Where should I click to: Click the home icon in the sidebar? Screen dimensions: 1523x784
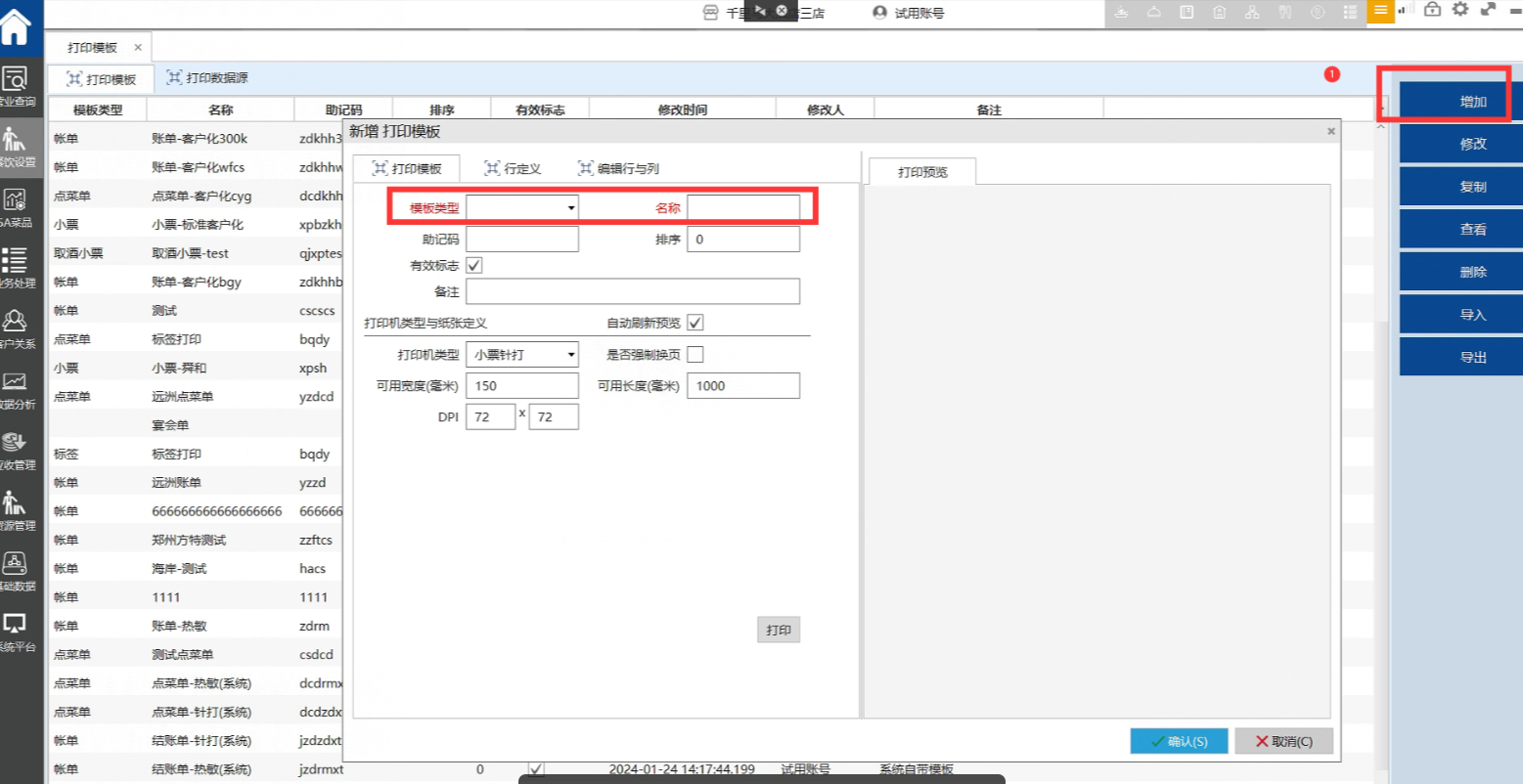click(x=16, y=25)
